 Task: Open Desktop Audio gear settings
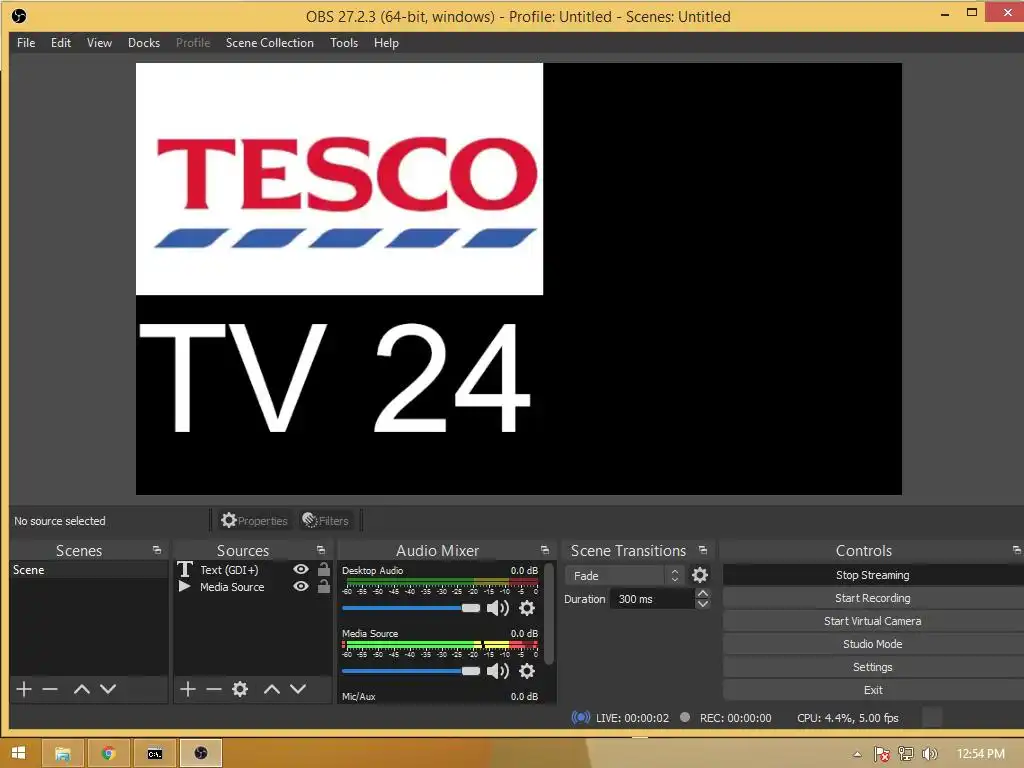[527, 608]
